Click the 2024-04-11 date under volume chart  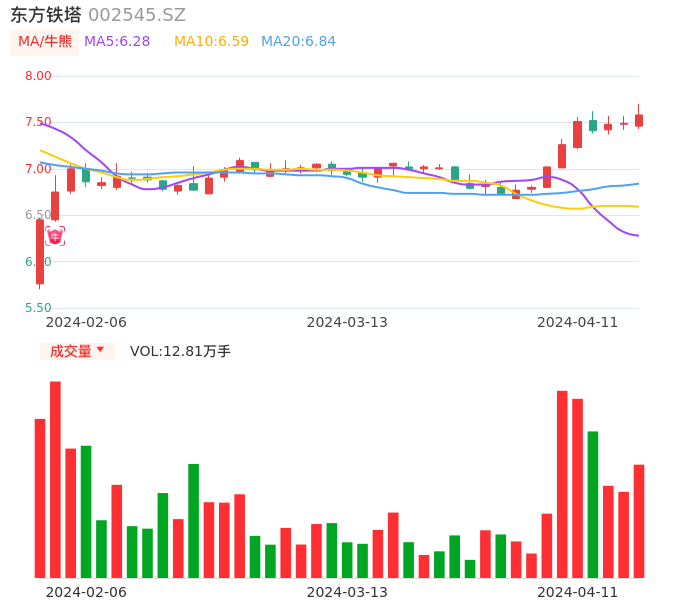pyautogui.click(x=578, y=592)
